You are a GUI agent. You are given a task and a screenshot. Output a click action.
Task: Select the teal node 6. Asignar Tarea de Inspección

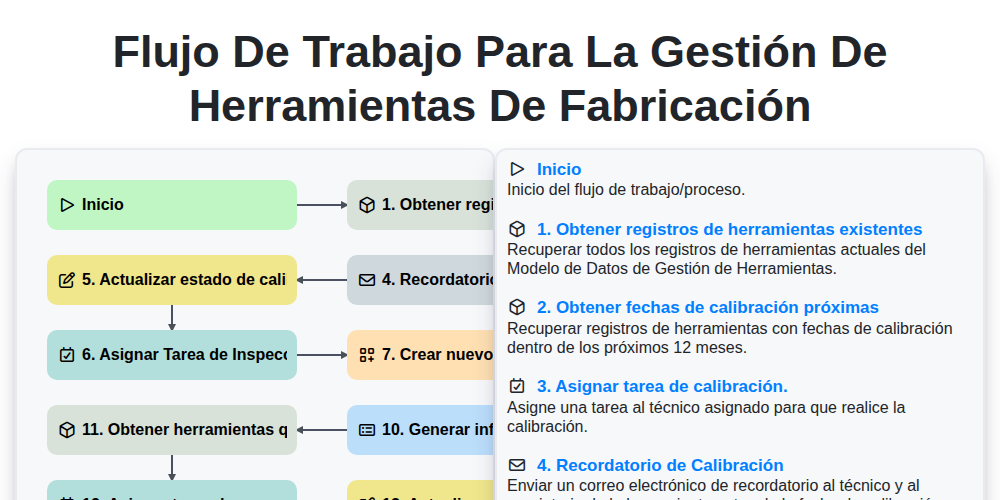pos(172,355)
